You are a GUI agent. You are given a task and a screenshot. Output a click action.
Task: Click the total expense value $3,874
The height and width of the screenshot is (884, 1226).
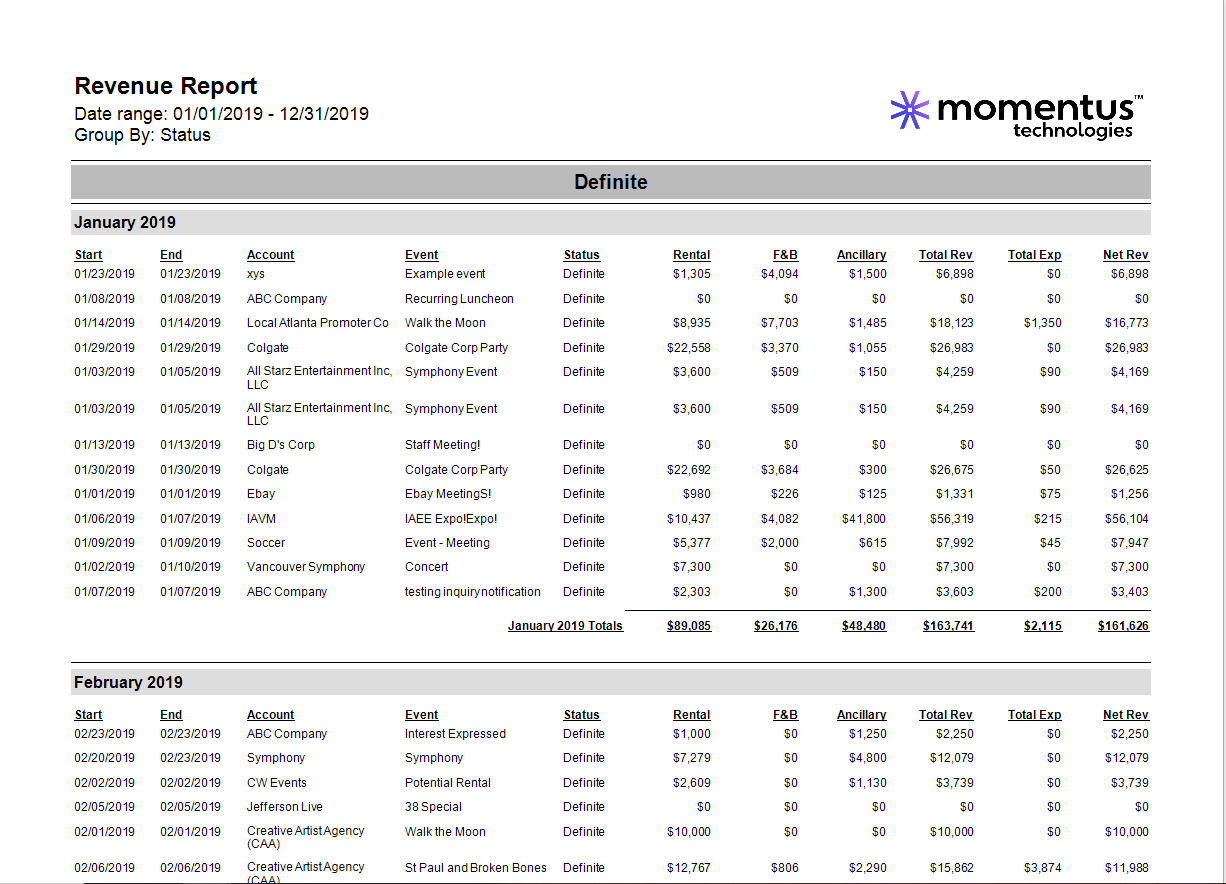pyautogui.click(x=1043, y=868)
